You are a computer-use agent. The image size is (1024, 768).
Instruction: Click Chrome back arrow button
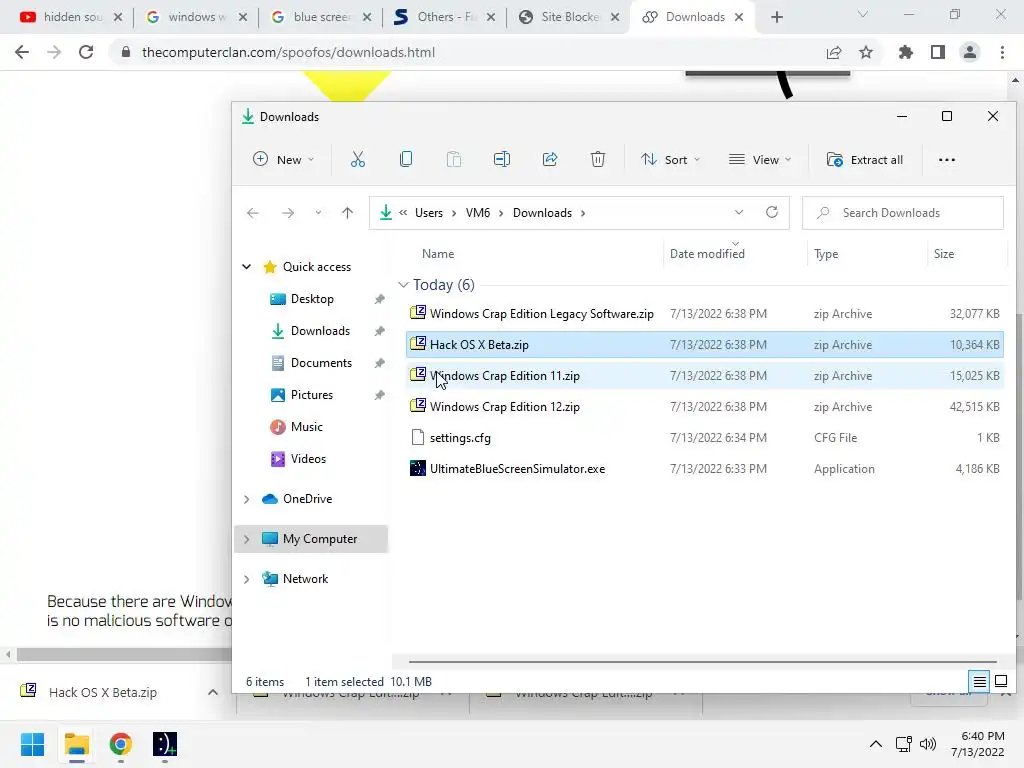pyautogui.click(x=22, y=52)
